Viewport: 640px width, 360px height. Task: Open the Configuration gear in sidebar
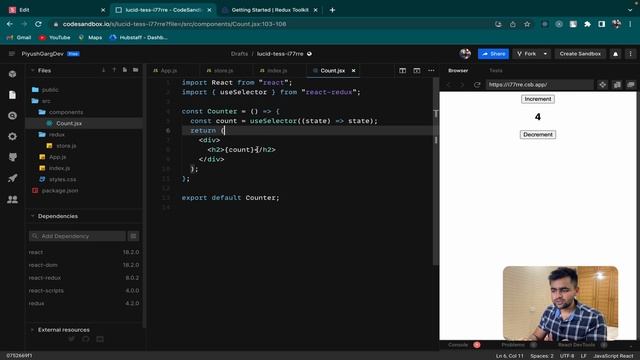[x=12, y=136]
